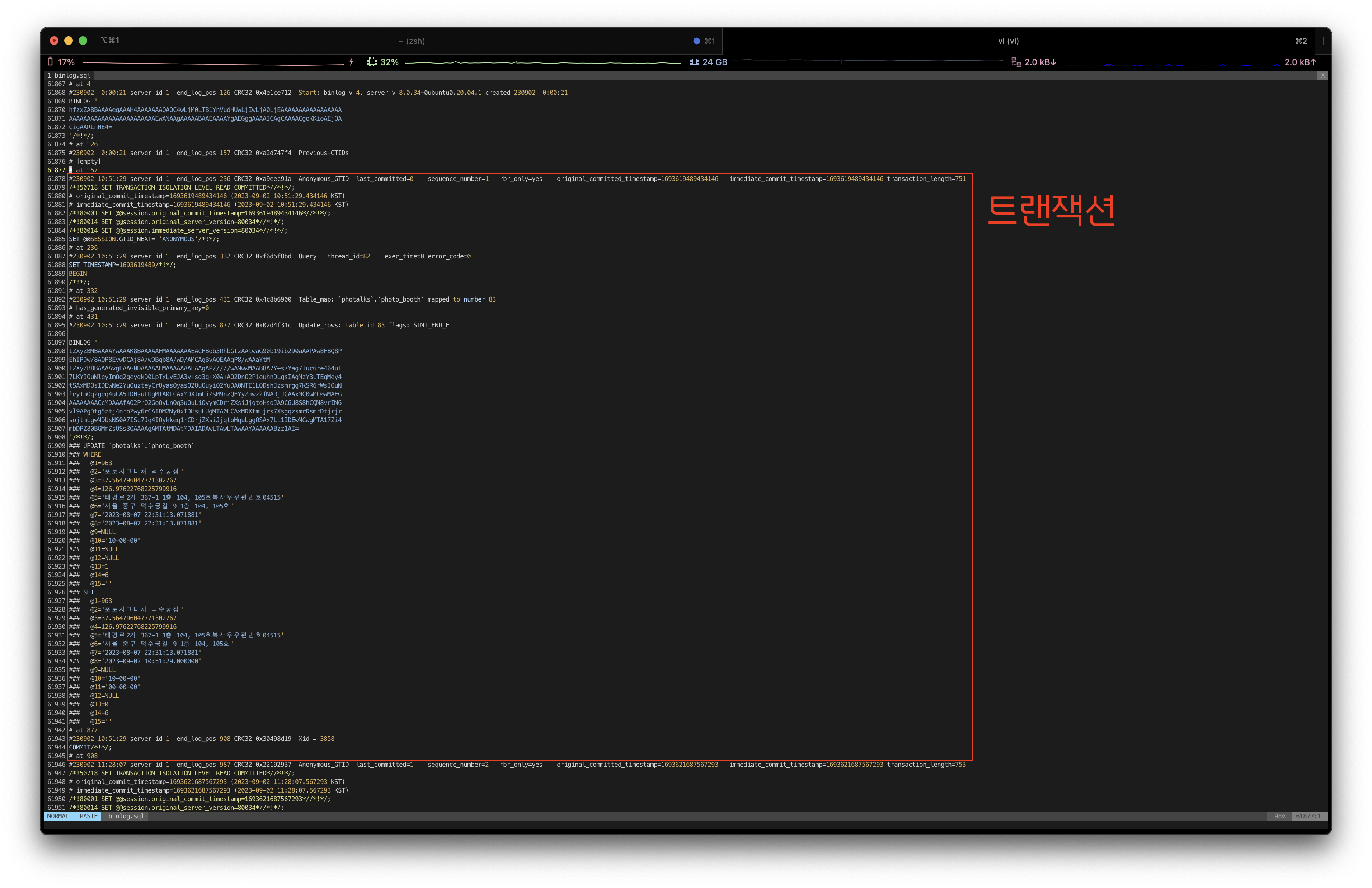Click line number 61889 BEGIN line
Screen dimensions: 1372x888
pyautogui.click(x=78, y=273)
